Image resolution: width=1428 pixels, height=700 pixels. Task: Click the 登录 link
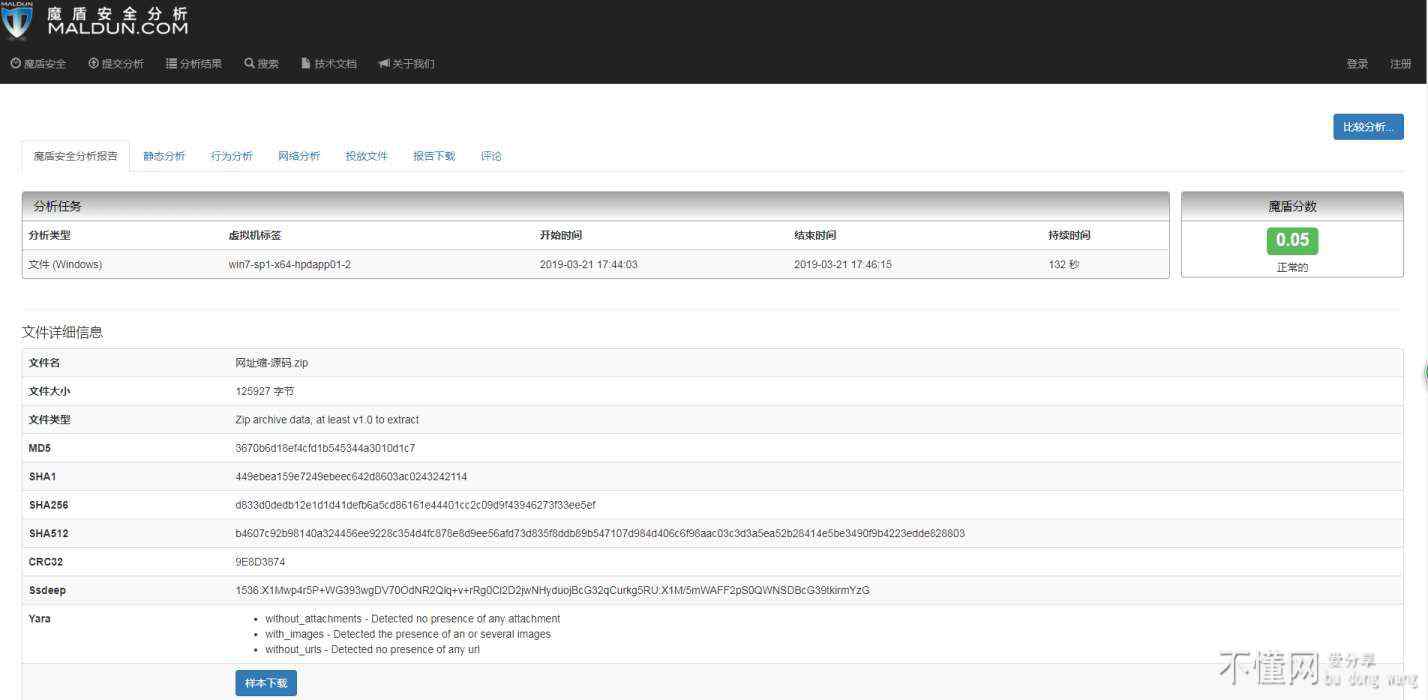(1357, 64)
